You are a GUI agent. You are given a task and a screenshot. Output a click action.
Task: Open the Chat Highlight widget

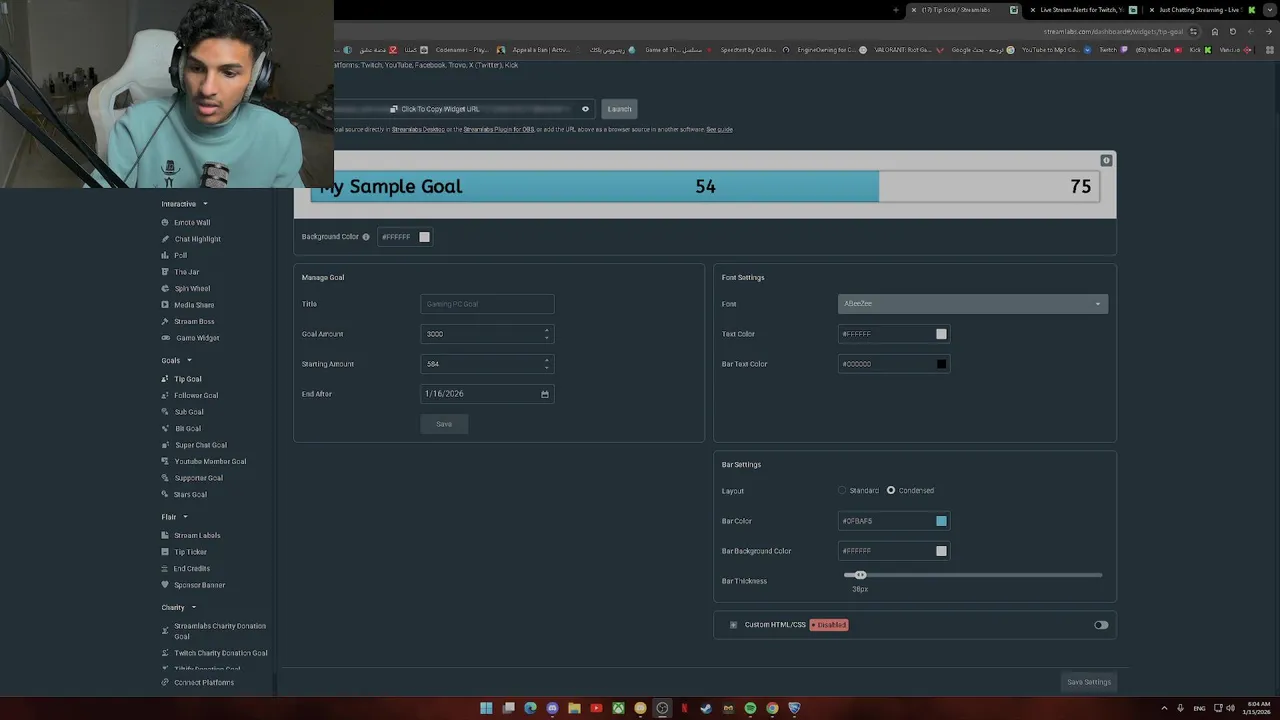pyautogui.click(x=197, y=239)
